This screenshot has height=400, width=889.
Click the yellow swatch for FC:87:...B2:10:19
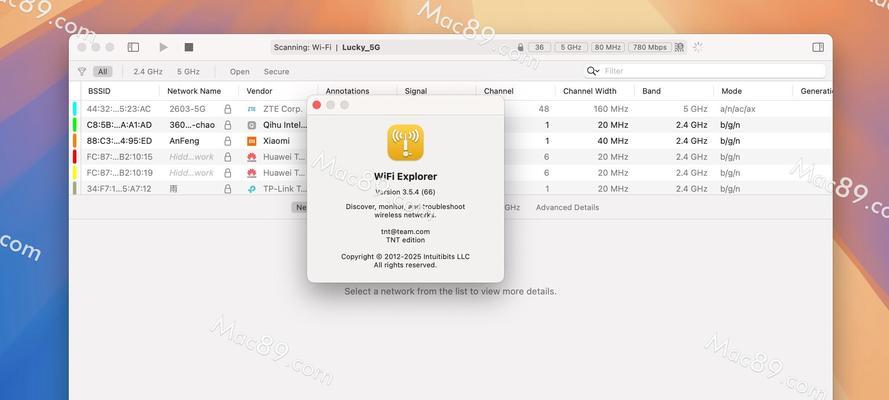tap(75, 172)
